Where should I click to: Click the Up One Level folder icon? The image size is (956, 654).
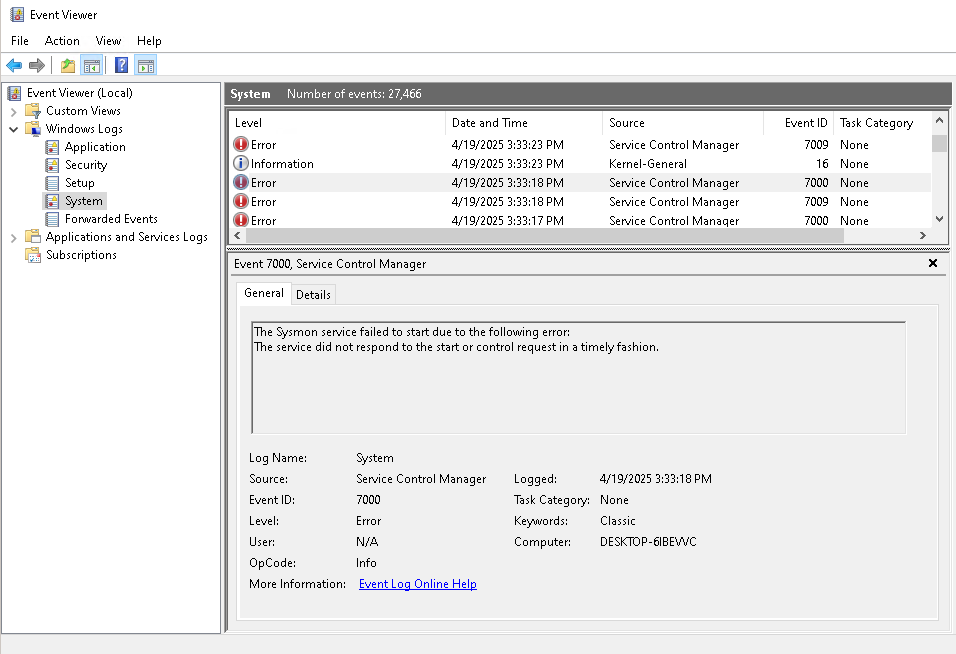tap(68, 65)
